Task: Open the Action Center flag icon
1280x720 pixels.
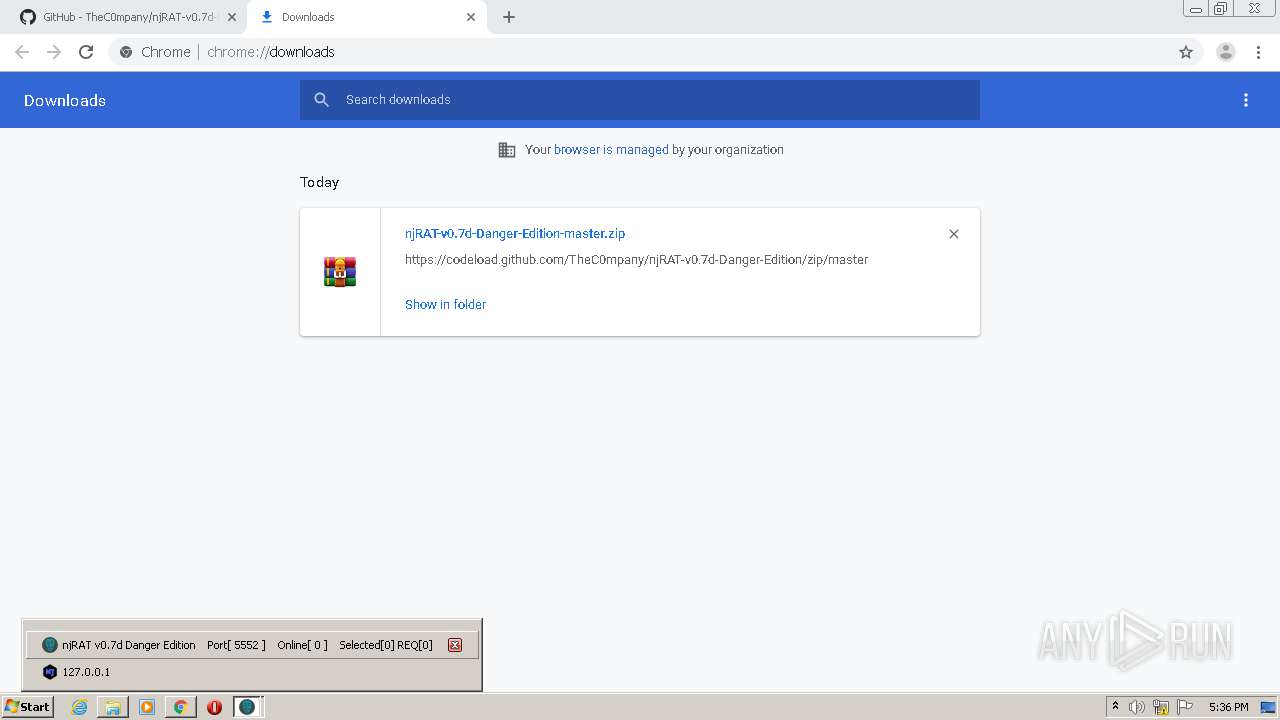Action: (x=1185, y=707)
